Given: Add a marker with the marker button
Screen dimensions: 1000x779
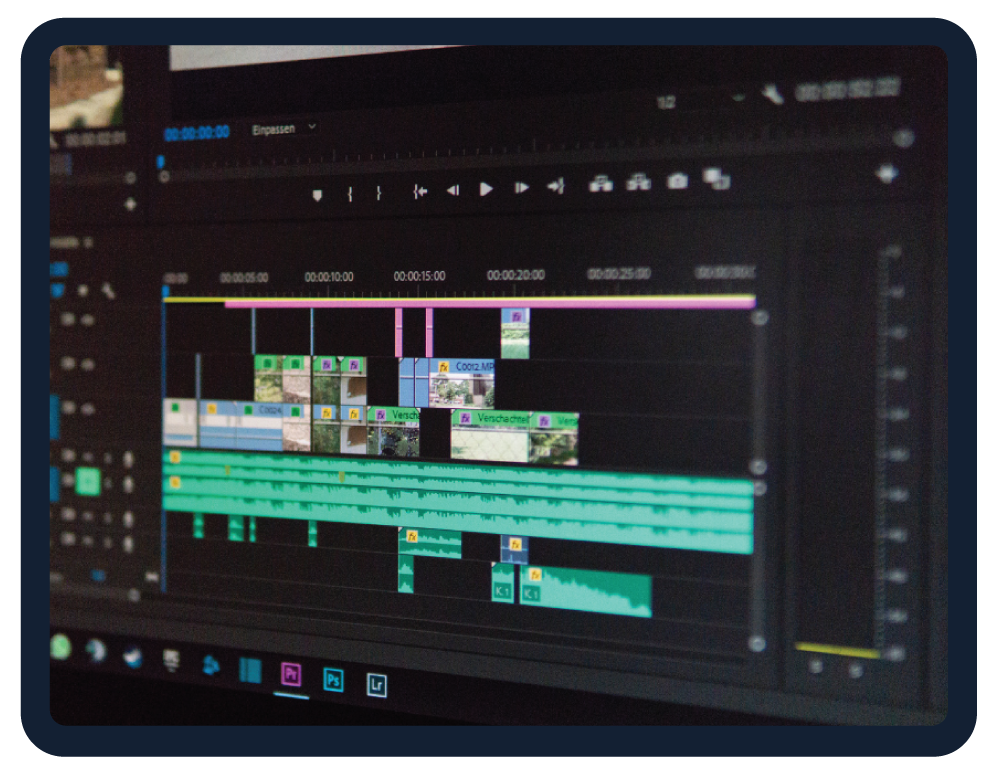Looking at the screenshot, I should (x=318, y=195).
